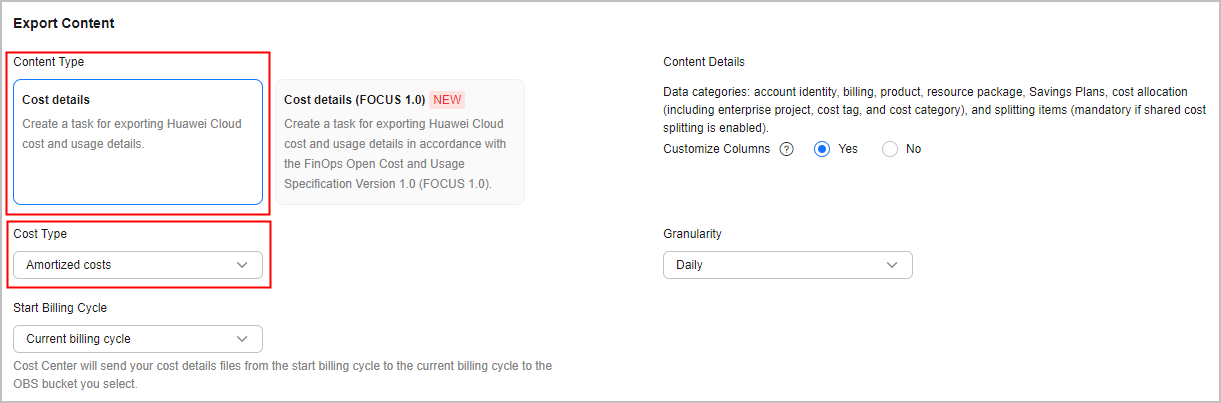1221x403 pixels.
Task: Choose the Cost details (FOCUS 1.0) card
Action: click(400, 142)
